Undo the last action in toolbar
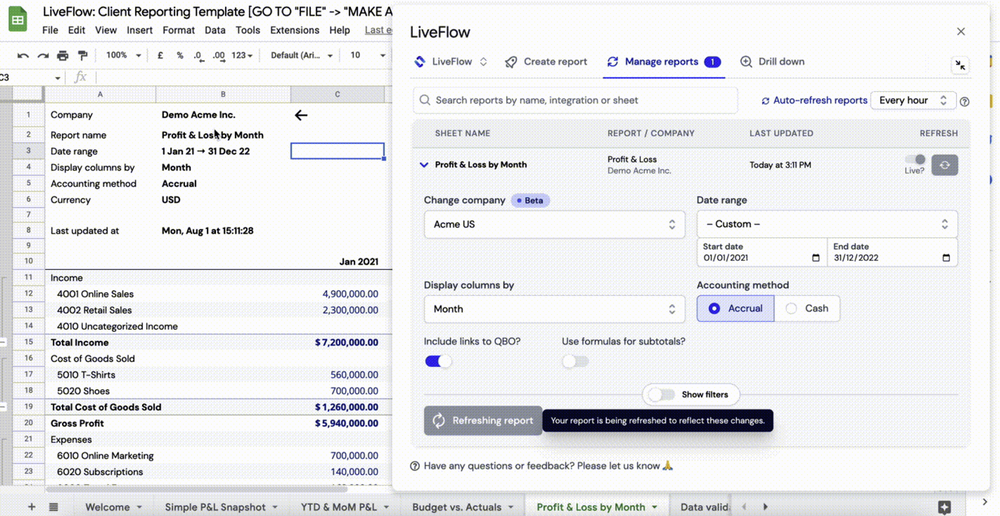The height and width of the screenshot is (516, 1000). (23, 55)
